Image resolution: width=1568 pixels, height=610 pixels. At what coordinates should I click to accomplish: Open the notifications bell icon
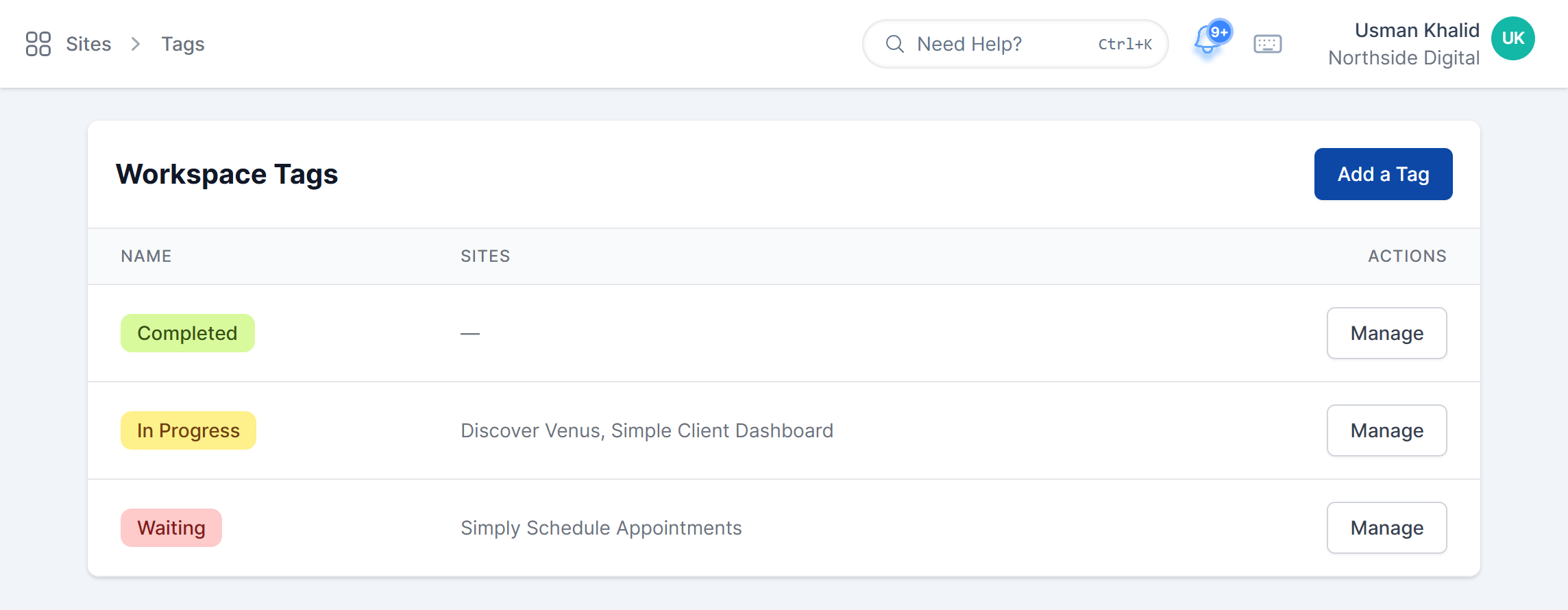coord(1207,41)
